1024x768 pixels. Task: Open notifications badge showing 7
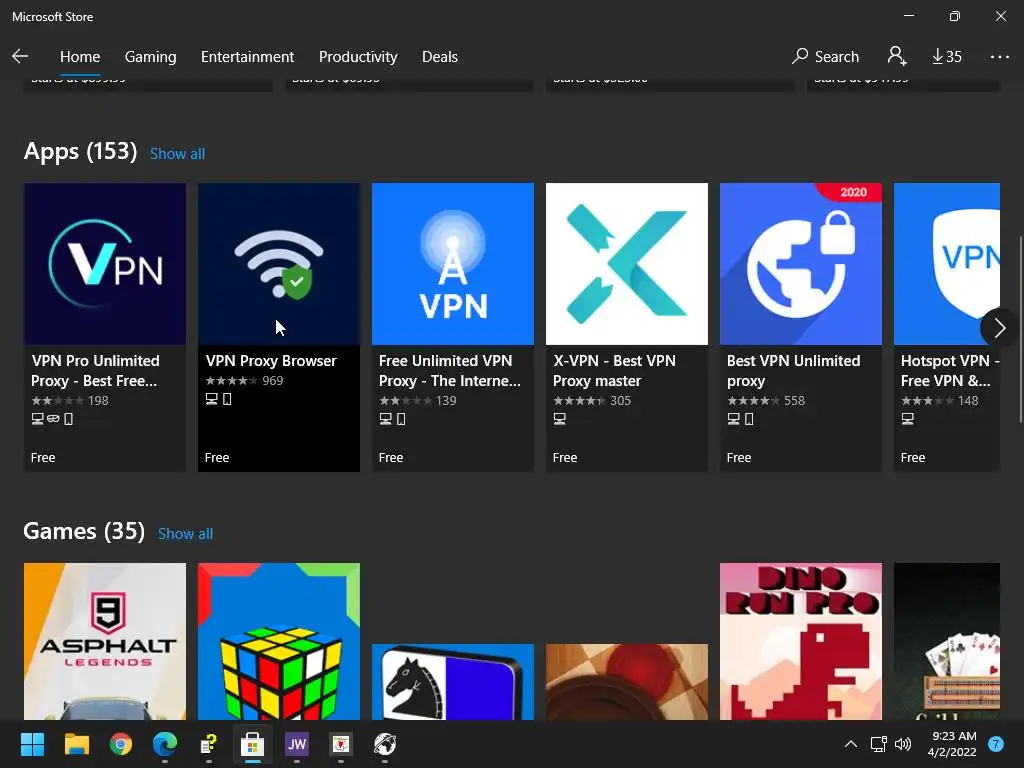pos(996,744)
